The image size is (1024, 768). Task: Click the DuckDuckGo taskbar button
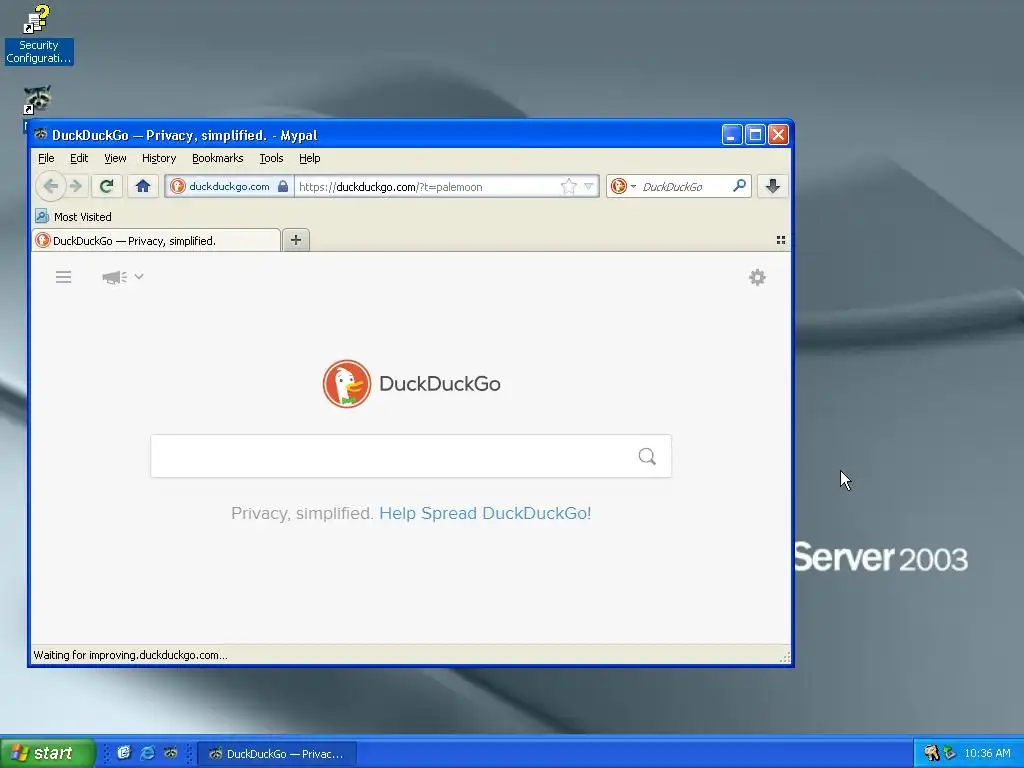(277, 754)
